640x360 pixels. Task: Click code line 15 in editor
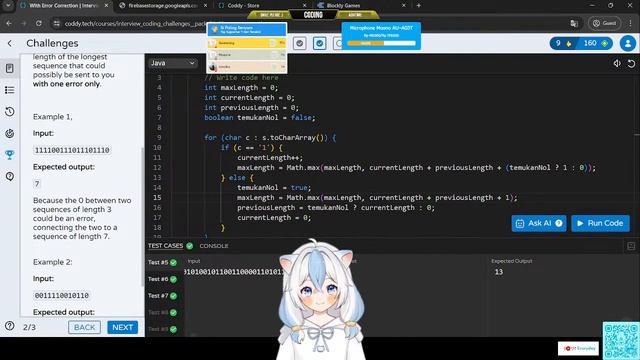pyautogui.click(x=377, y=198)
